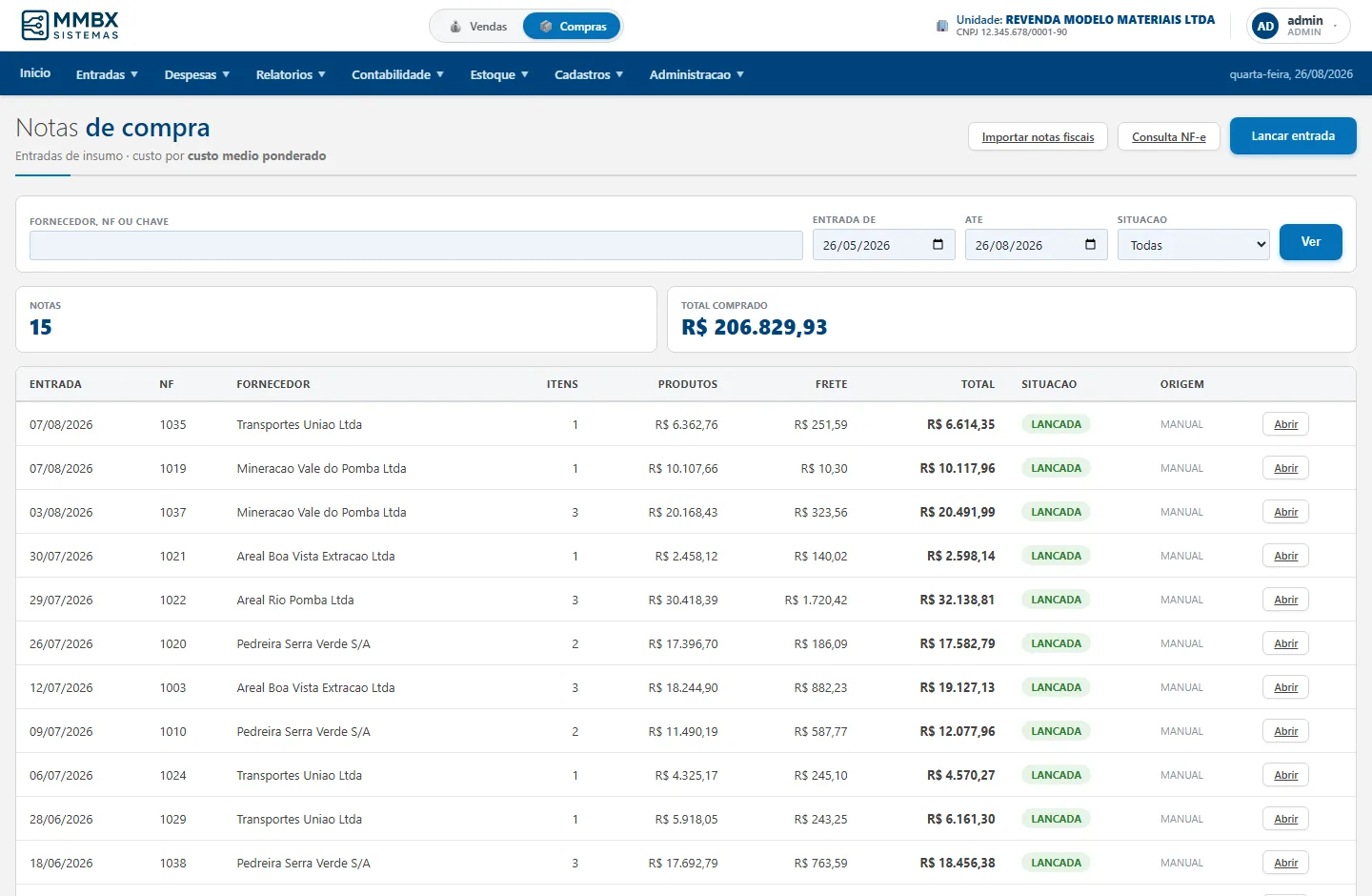This screenshot has height=896, width=1372.
Task: Click unit name REVENDA MODELO MATERIAIS LTDA
Action: (1110, 19)
